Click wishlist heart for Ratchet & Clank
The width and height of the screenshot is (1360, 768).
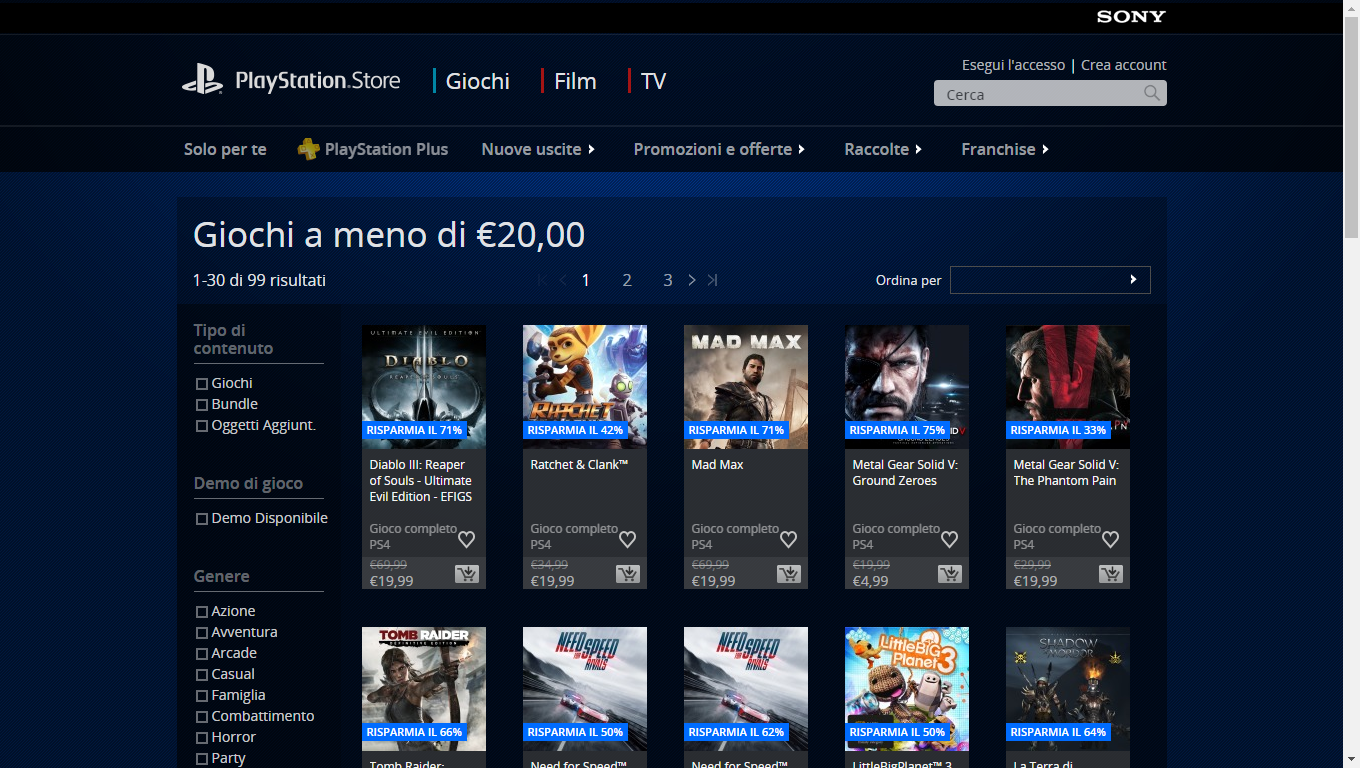coord(627,539)
